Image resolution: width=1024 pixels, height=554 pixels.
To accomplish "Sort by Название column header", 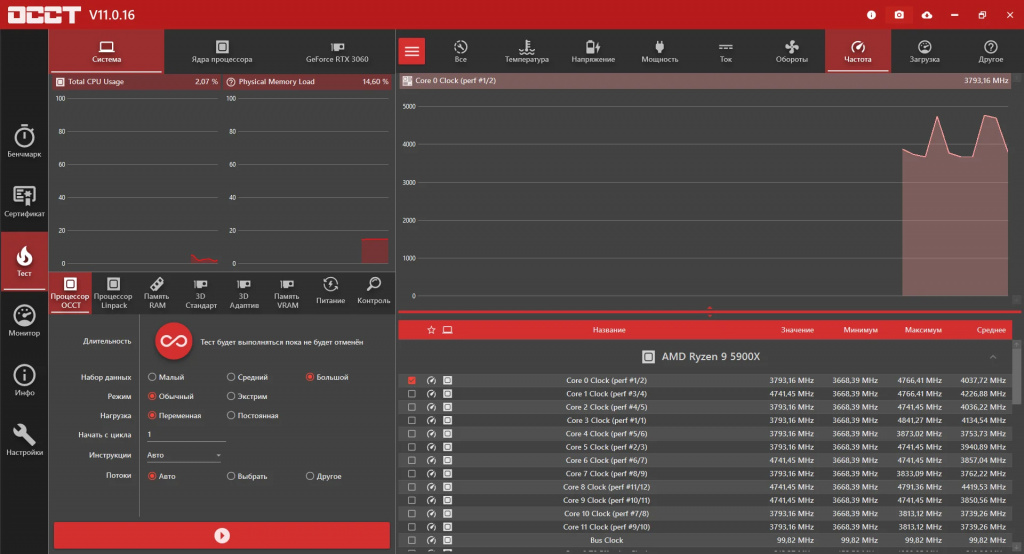I will (609, 330).
